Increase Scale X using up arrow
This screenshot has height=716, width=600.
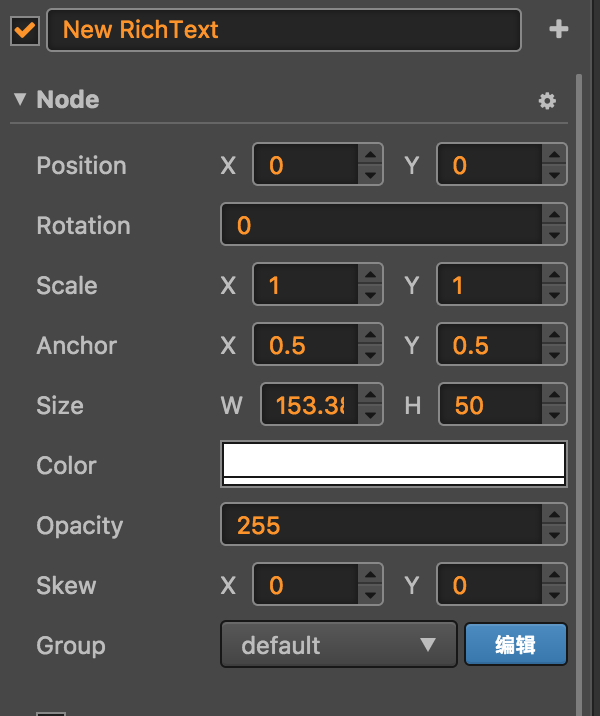coord(371,276)
